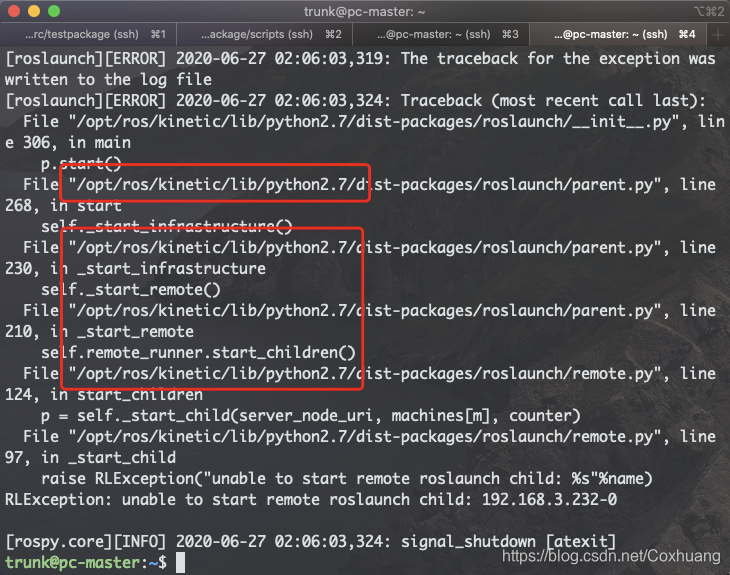This screenshot has width=730, height=575.
Task: Click the terminal cursor at the prompt
Action: (x=180, y=562)
